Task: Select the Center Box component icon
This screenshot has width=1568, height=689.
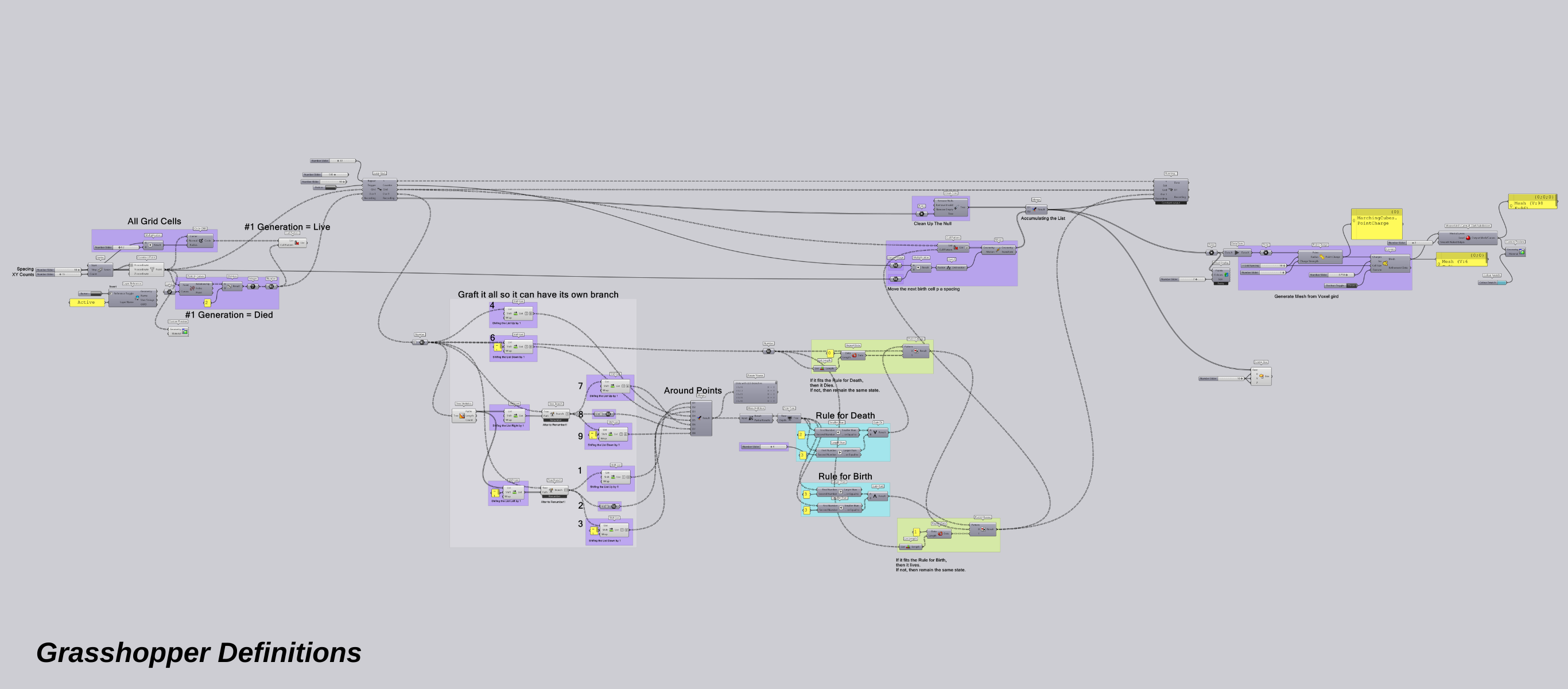Action: pos(1261,376)
